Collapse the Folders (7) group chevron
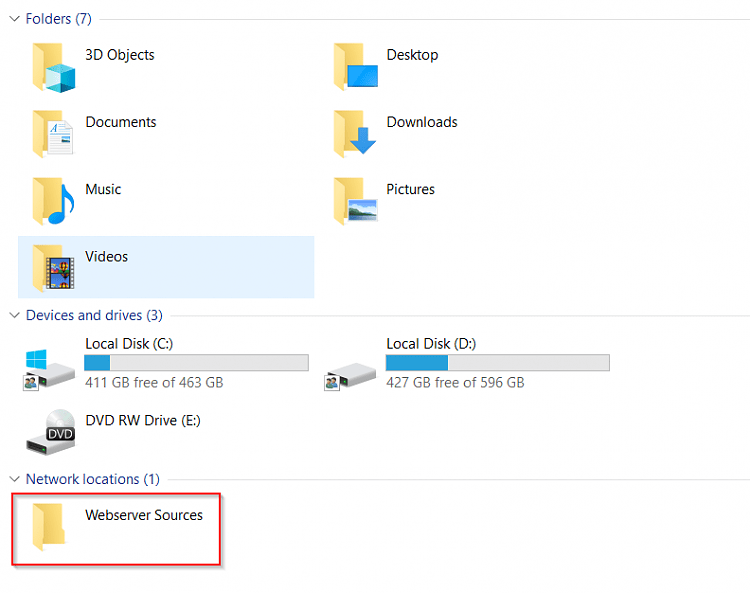Screen dimensions: 750x593 [x=15, y=19]
